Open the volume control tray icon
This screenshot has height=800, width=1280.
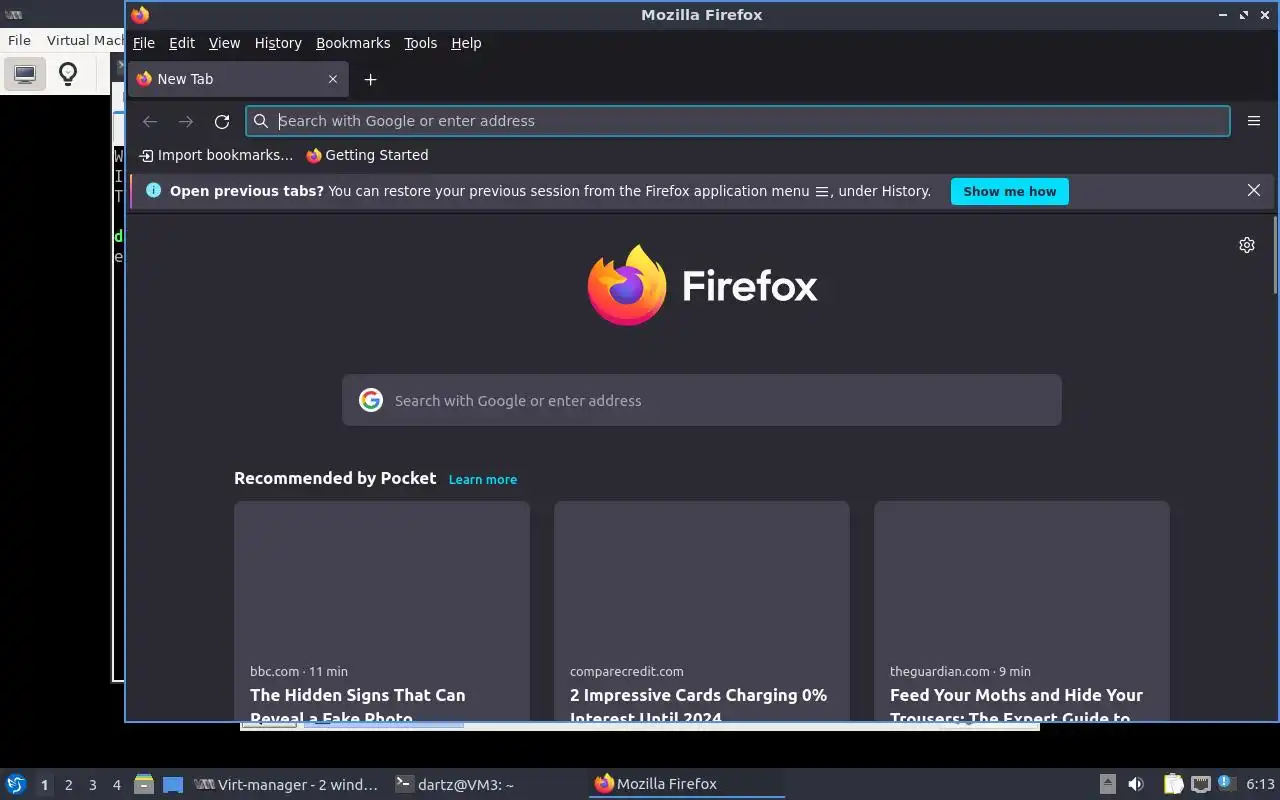[1136, 784]
